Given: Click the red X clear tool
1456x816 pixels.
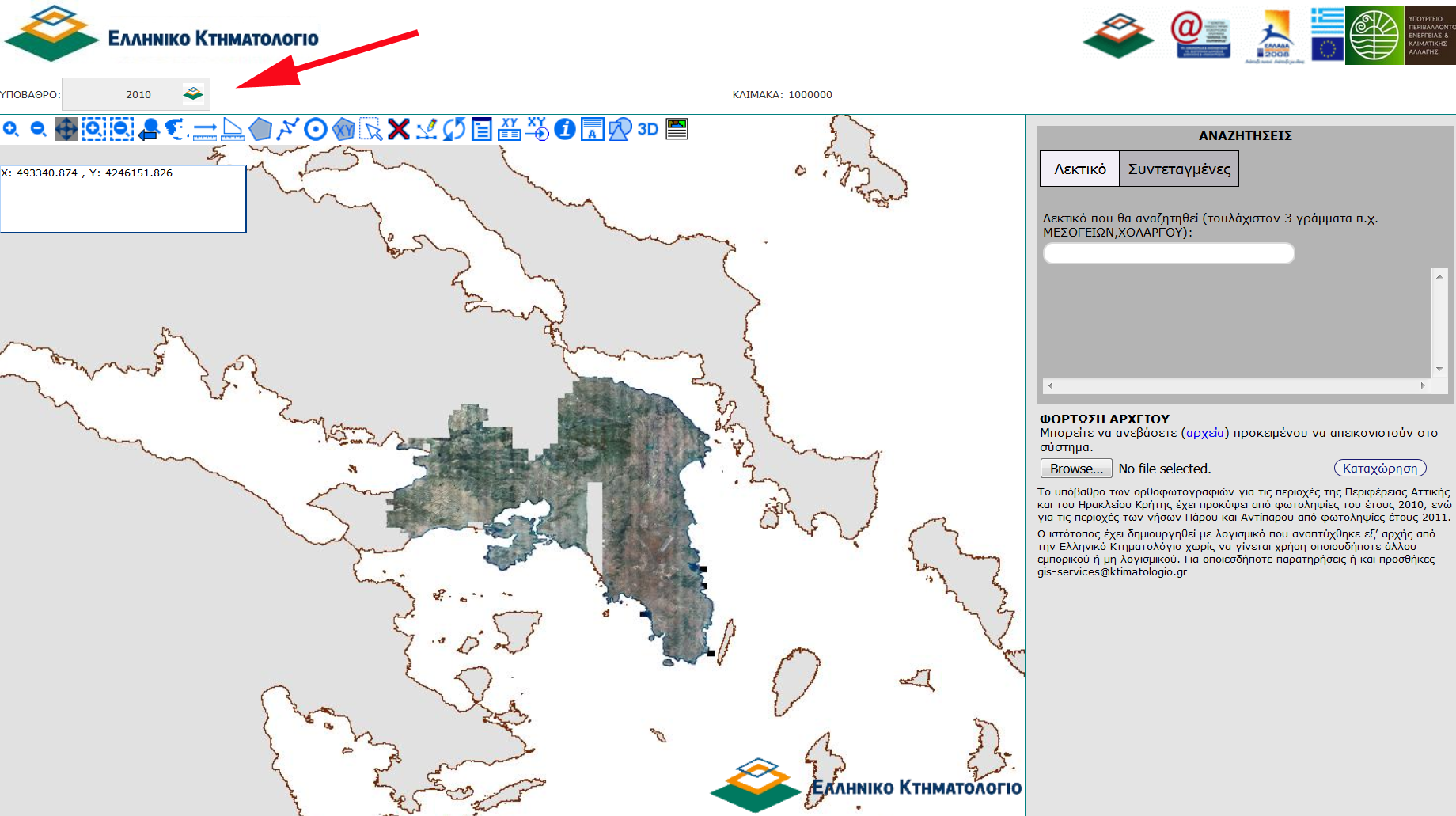Looking at the screenshot, I should coord(399,129).
